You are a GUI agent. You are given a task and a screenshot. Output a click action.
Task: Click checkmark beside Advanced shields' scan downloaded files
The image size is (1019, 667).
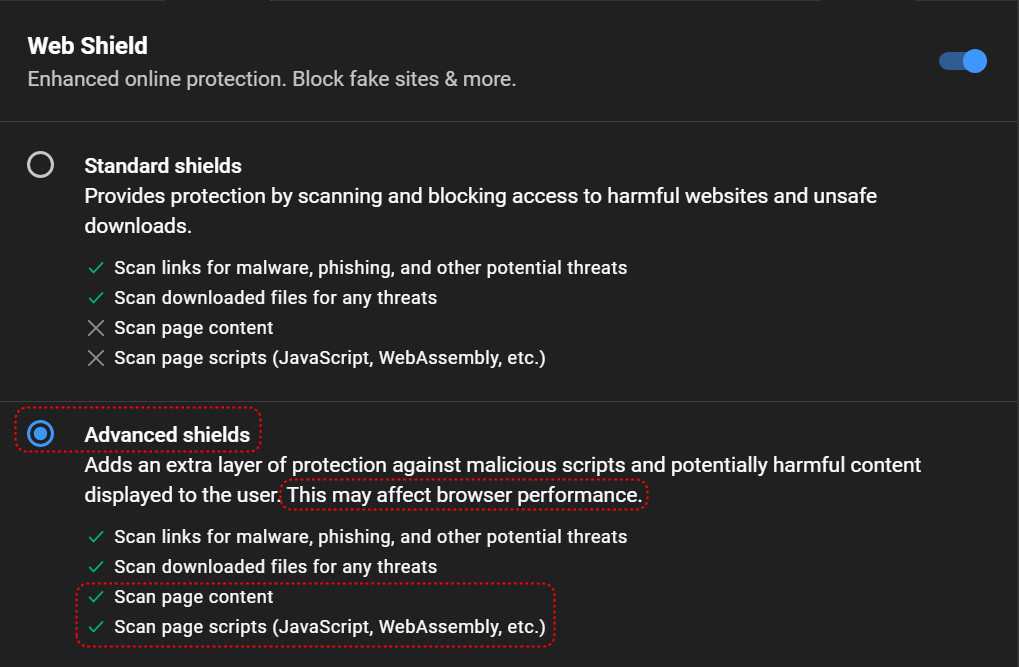point(96,567)
